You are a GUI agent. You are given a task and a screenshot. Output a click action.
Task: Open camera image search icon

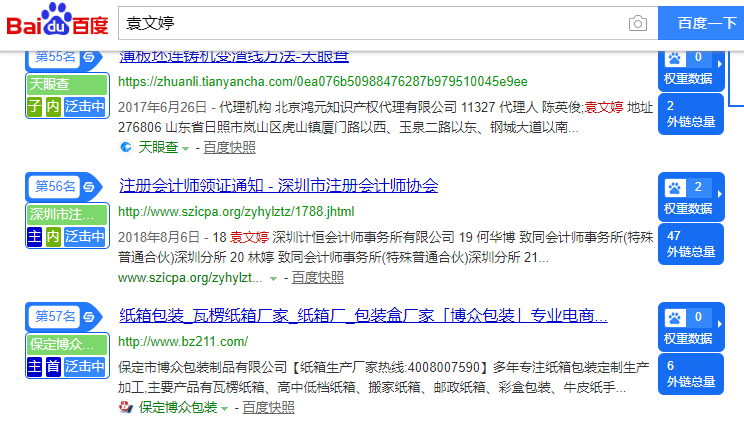pyautogui.click(x=638, y=23)
